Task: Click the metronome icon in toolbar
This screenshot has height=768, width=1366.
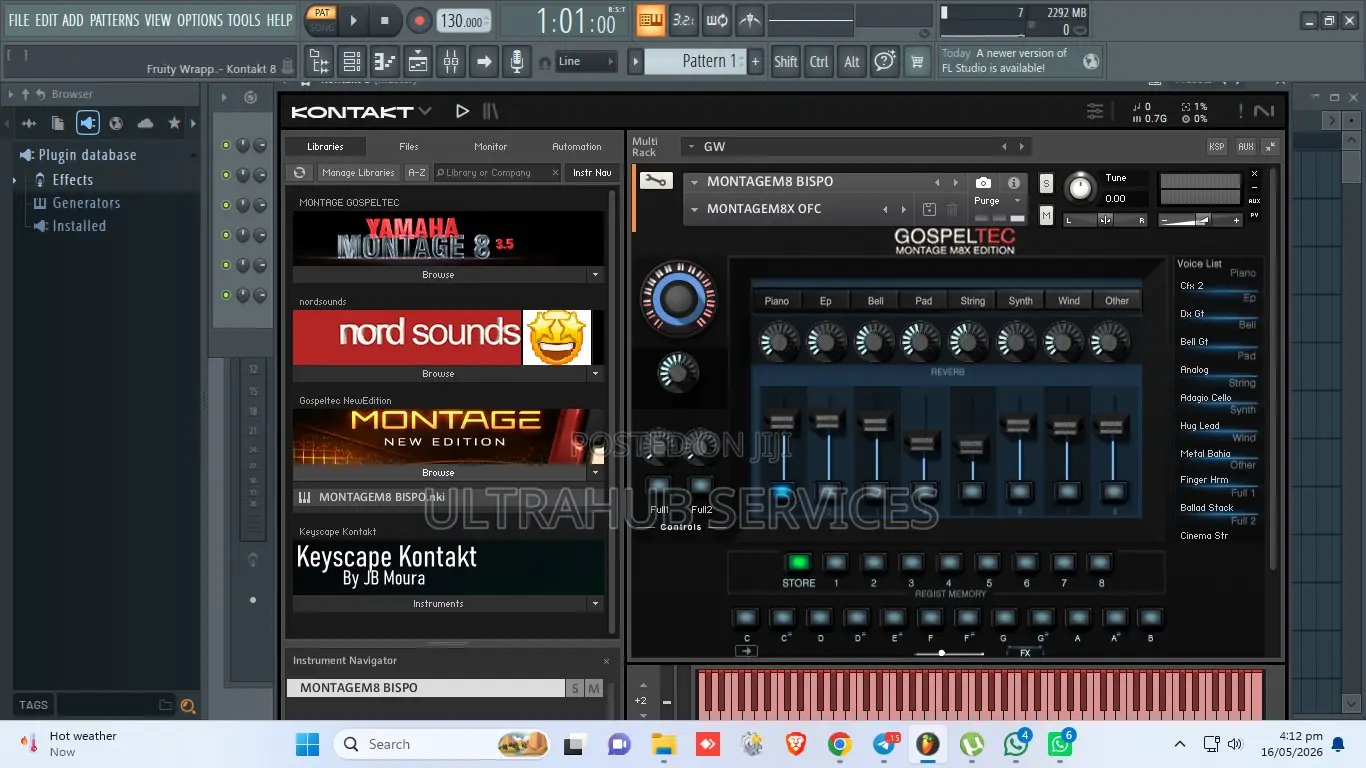Action: click(x=749, y=20)
